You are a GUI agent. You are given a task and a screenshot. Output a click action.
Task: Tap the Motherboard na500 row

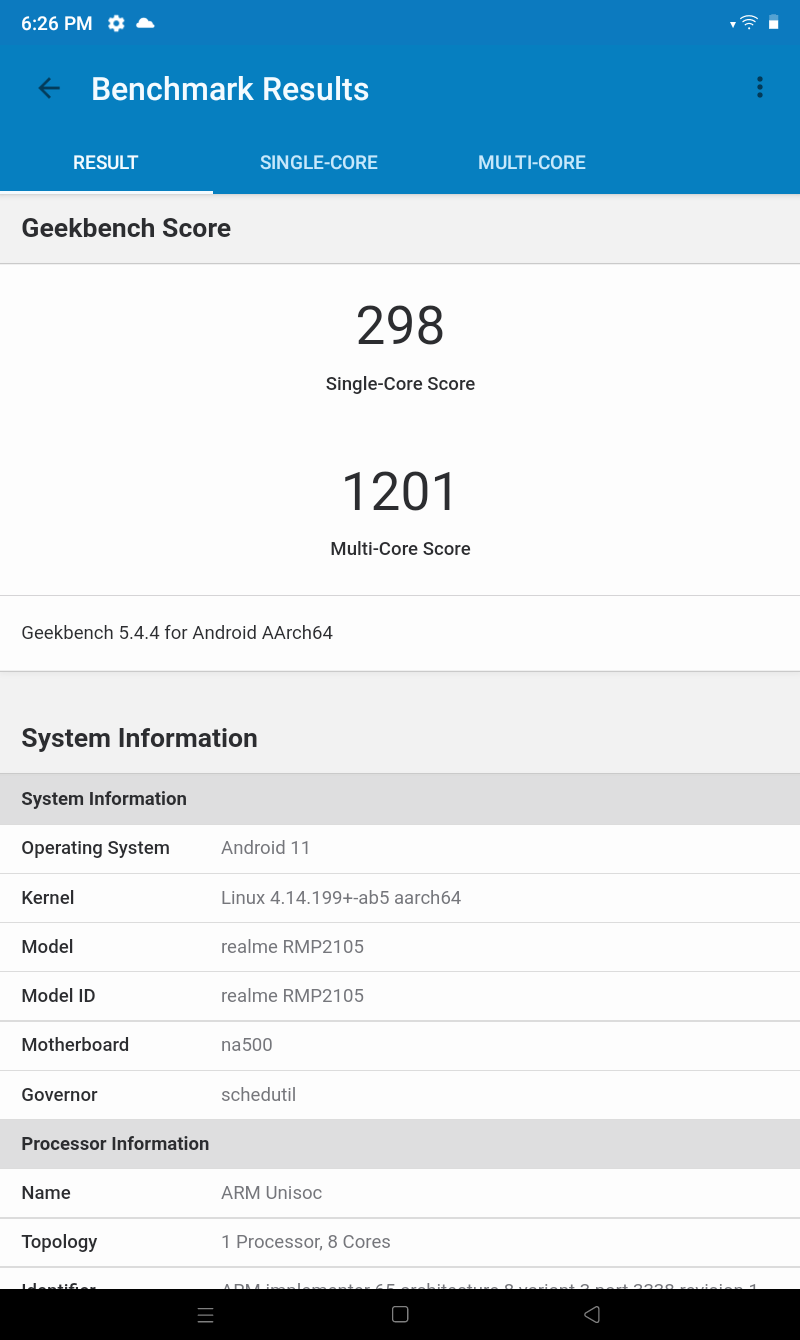pos(400,1045)
